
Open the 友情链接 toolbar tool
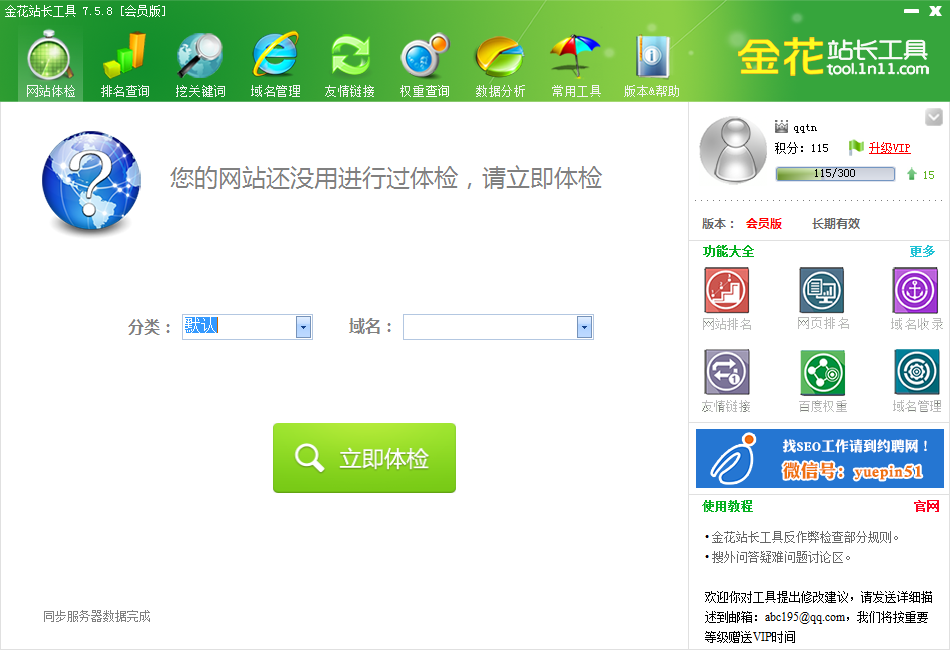350,65
